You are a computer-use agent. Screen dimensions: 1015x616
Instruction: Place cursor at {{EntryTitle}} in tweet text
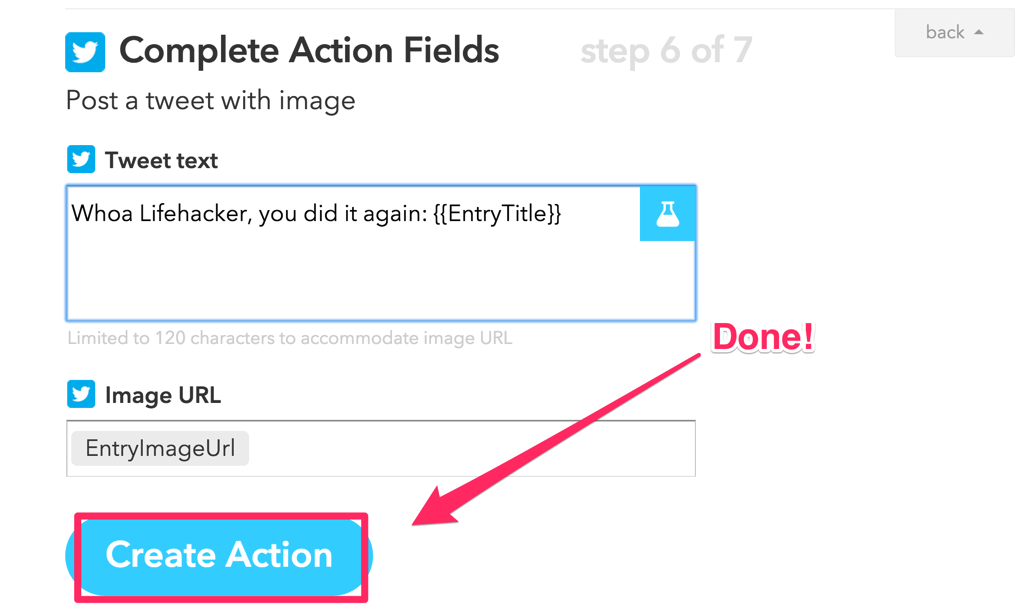tap(497, 214)
